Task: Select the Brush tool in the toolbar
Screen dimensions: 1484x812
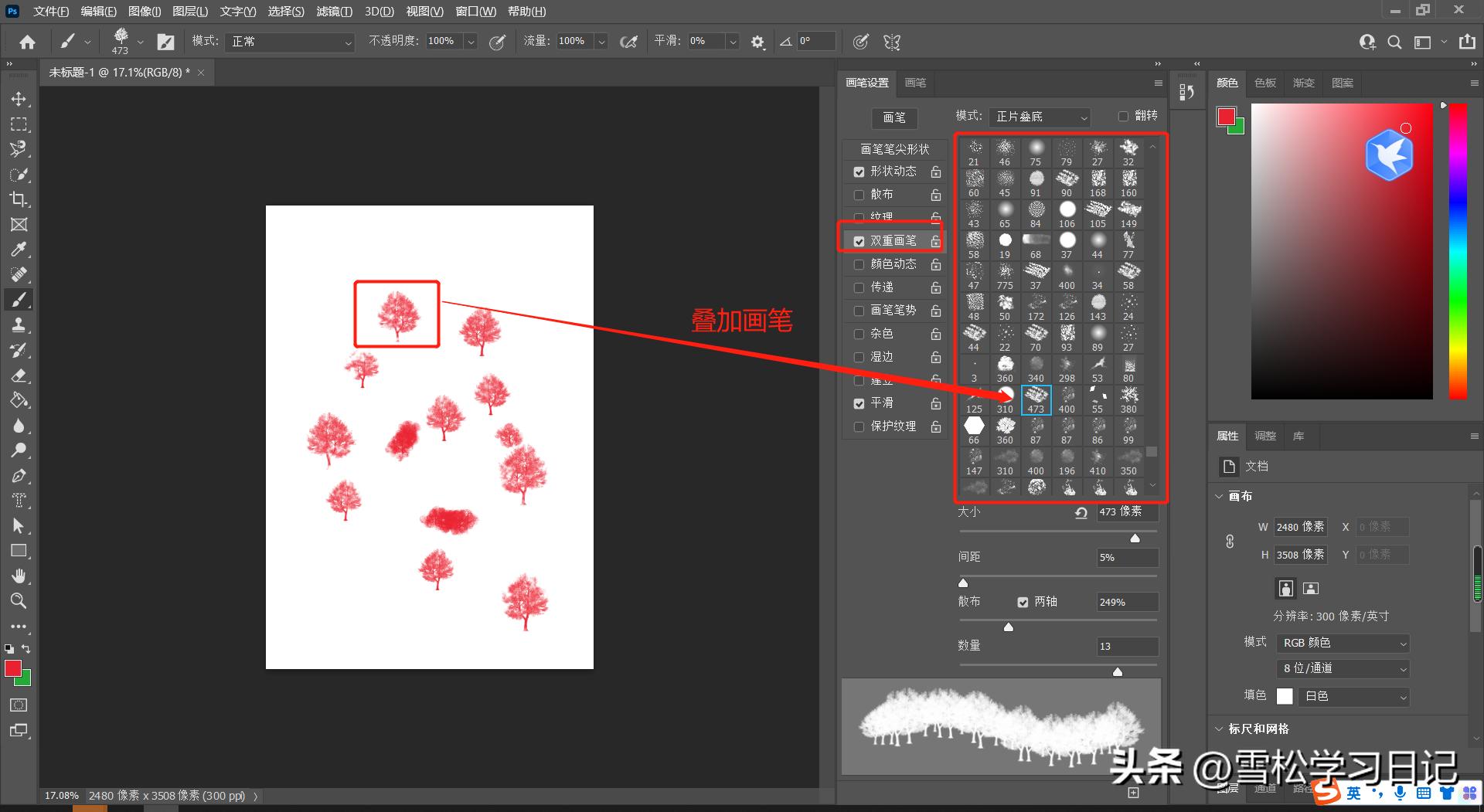Action: pyautogui.click(x=19, y=300)
